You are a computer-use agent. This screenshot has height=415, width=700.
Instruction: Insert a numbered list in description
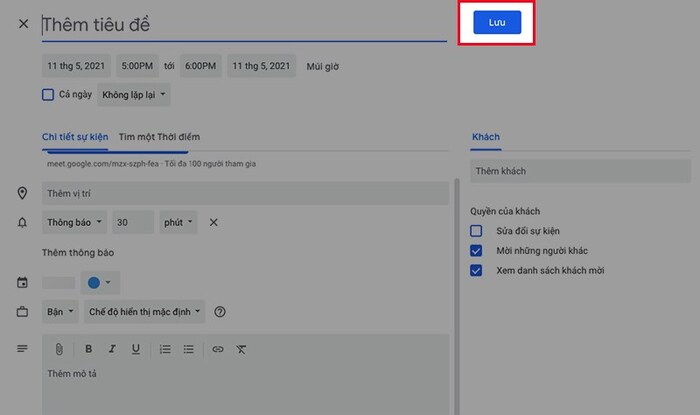click(x=165, y=349)
